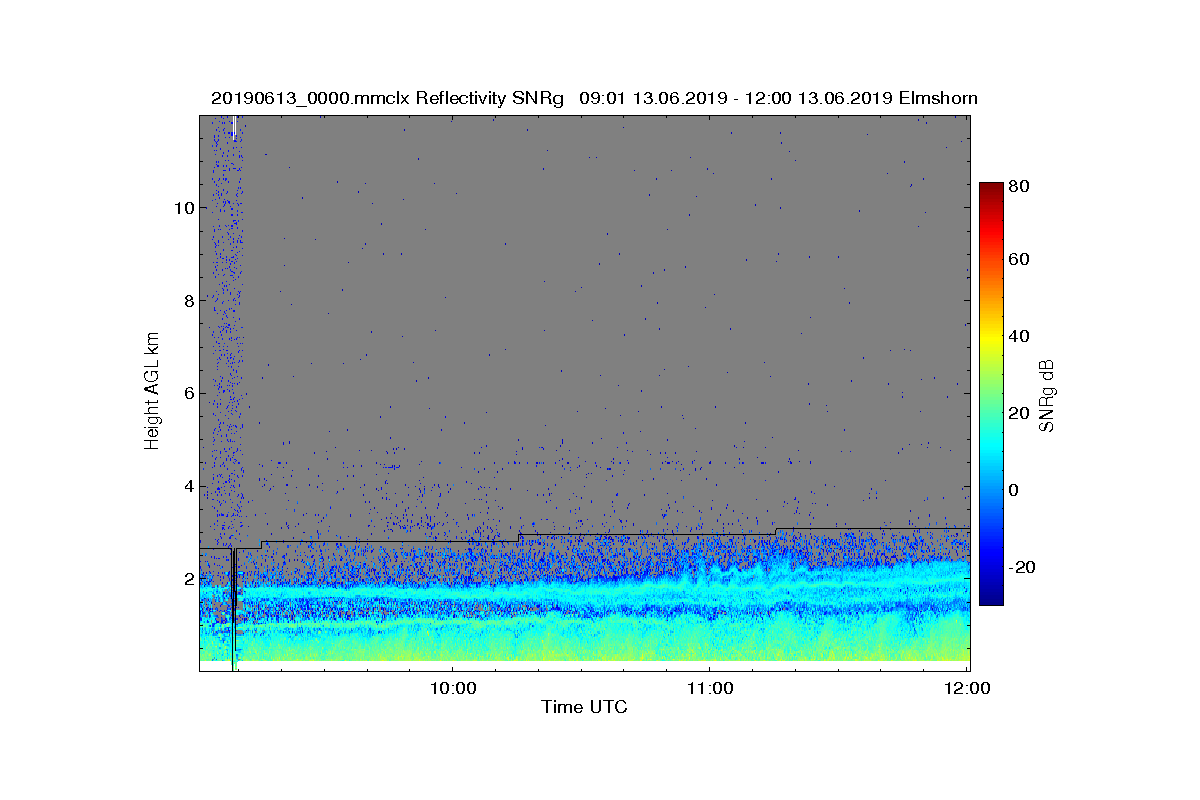1200x800 pixels.
Task: Click the colorbar value 40
Action: point(1020,336)
